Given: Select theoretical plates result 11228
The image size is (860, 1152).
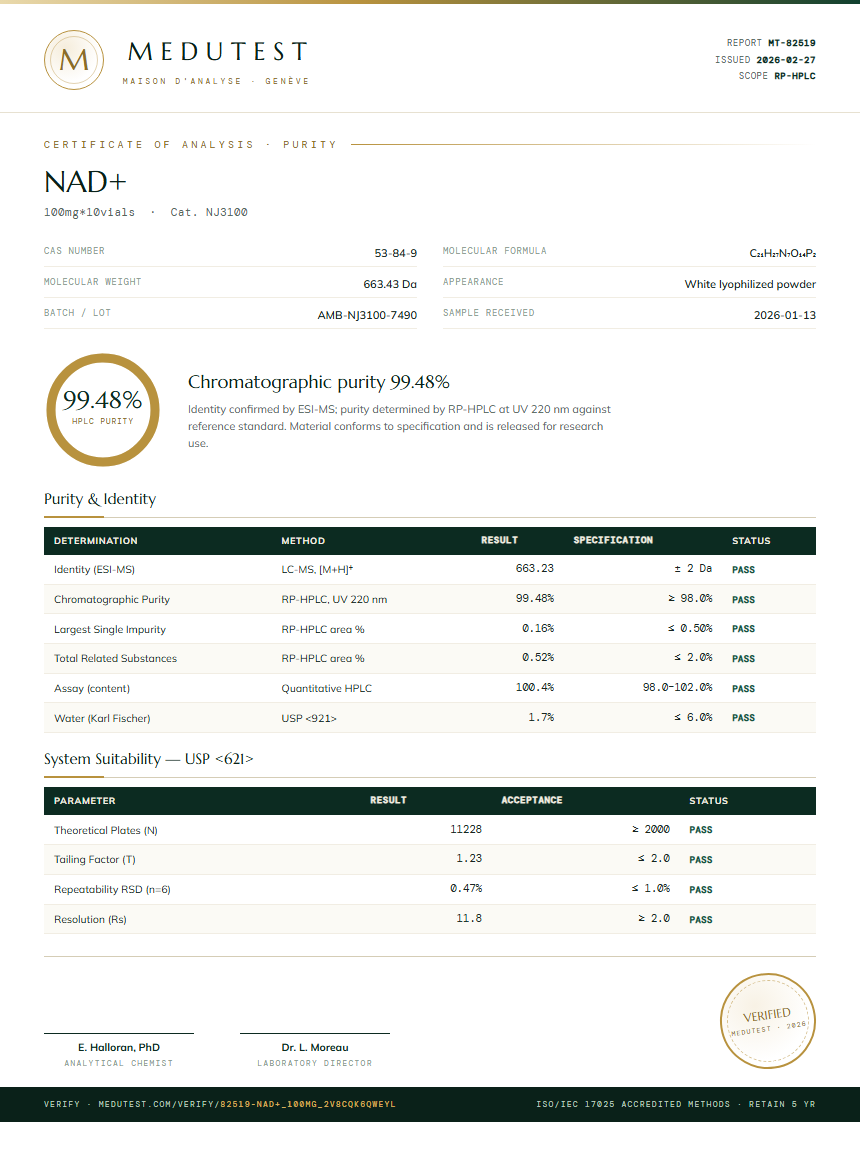Looking at the screenshot, I should click(466, 829).
